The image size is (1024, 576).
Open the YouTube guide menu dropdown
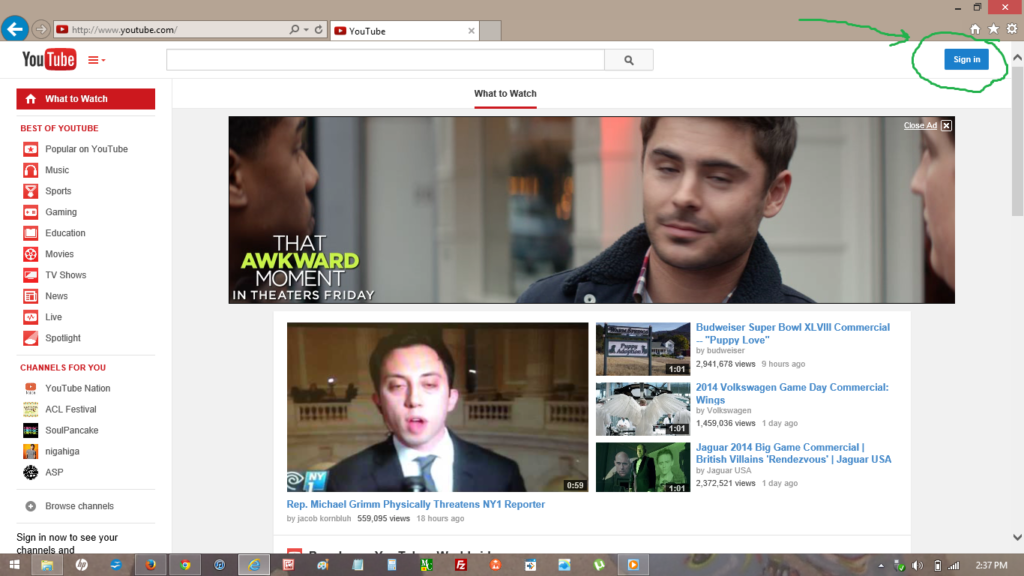pyautogui.click(x=97, y=61)
